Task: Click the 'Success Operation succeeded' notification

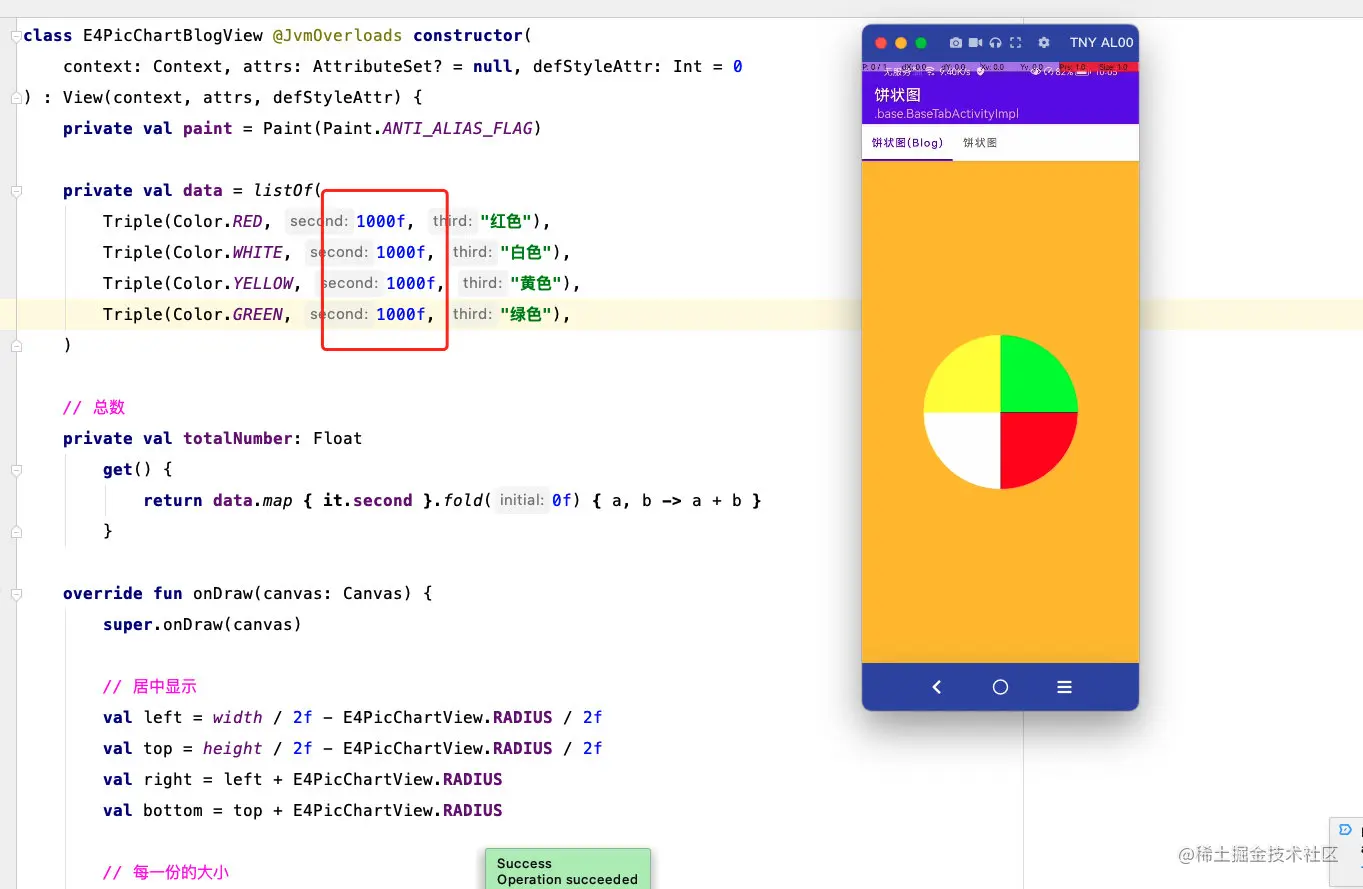Action: click(x=567, y=869)
